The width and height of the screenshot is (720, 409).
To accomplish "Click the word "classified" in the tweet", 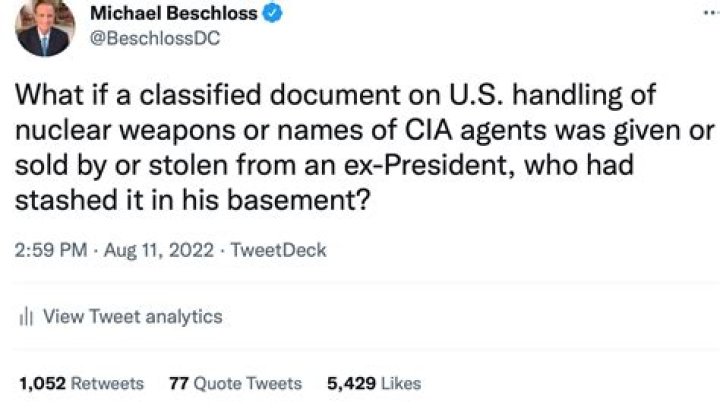I will point(200,95).
